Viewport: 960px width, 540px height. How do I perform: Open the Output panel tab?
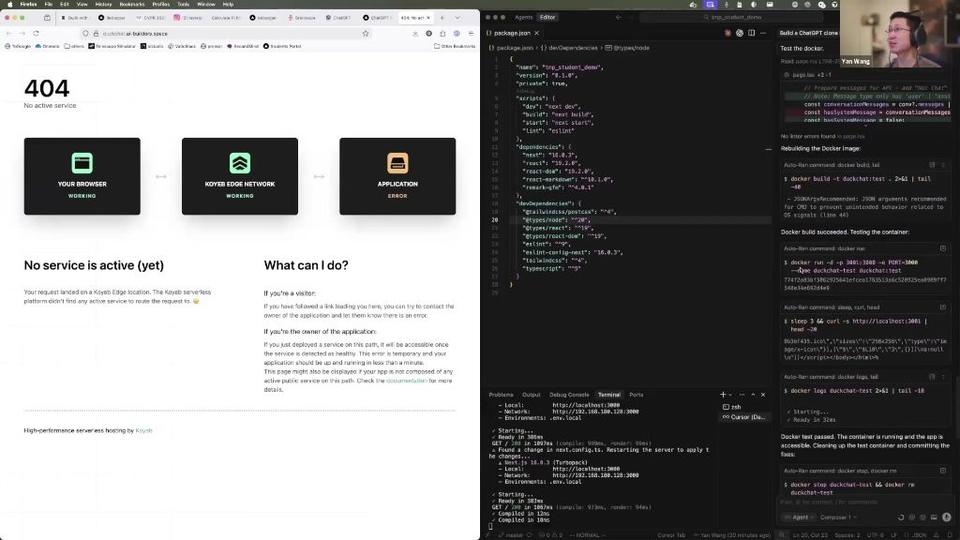(531, 395)
